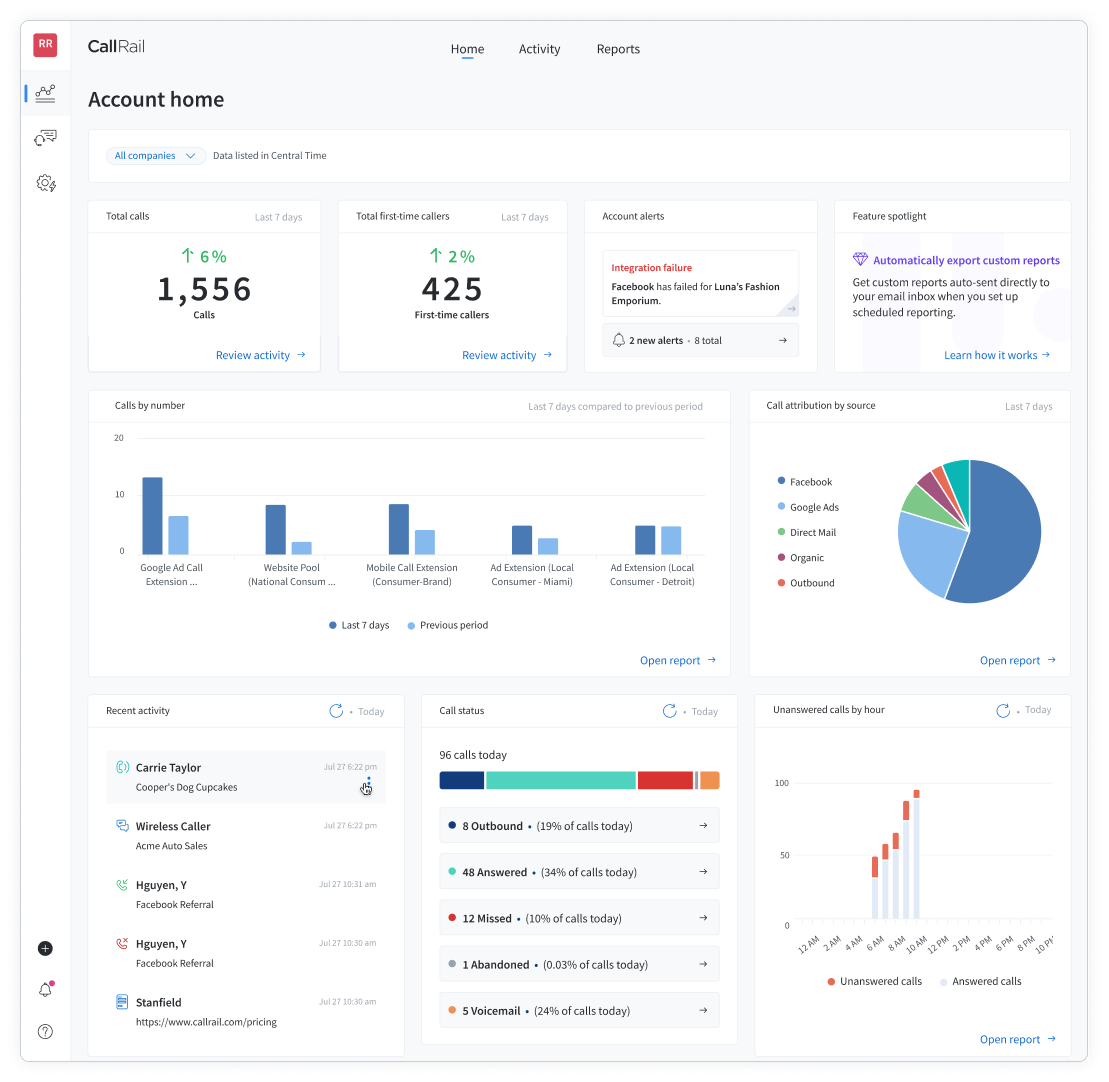This screenshot has width=1109, height=1082.
Task: Click Review activity under first-time callers
Action: pos(506,355)
